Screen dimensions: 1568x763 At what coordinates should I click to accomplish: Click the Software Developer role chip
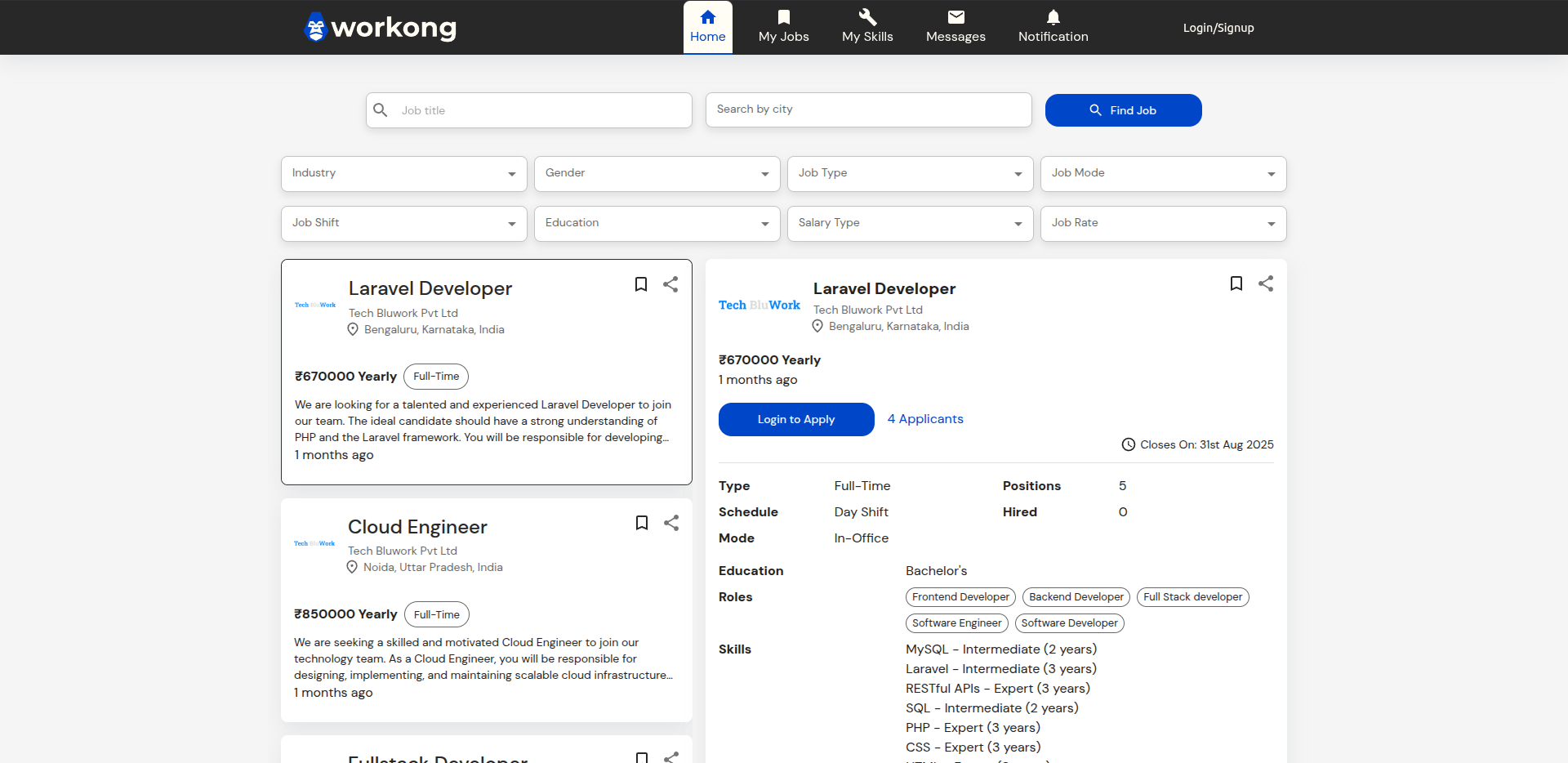(x=1070, y=623)
